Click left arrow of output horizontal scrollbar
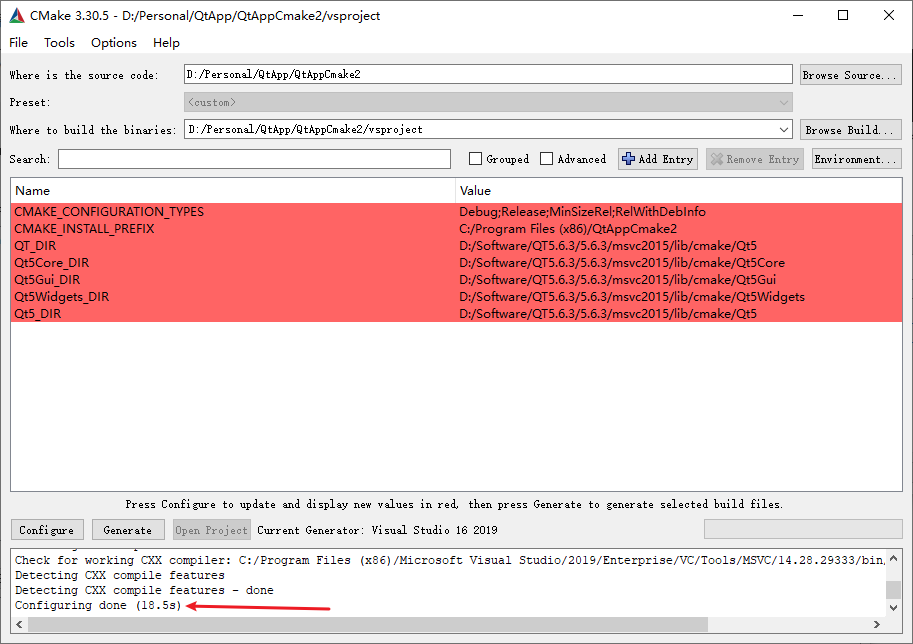The height and width of the screenshot is (644, 913). click(19, 624)
